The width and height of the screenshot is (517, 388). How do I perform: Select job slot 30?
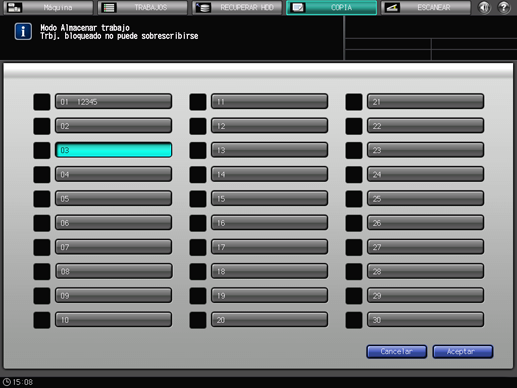click(x=425, y=320)
